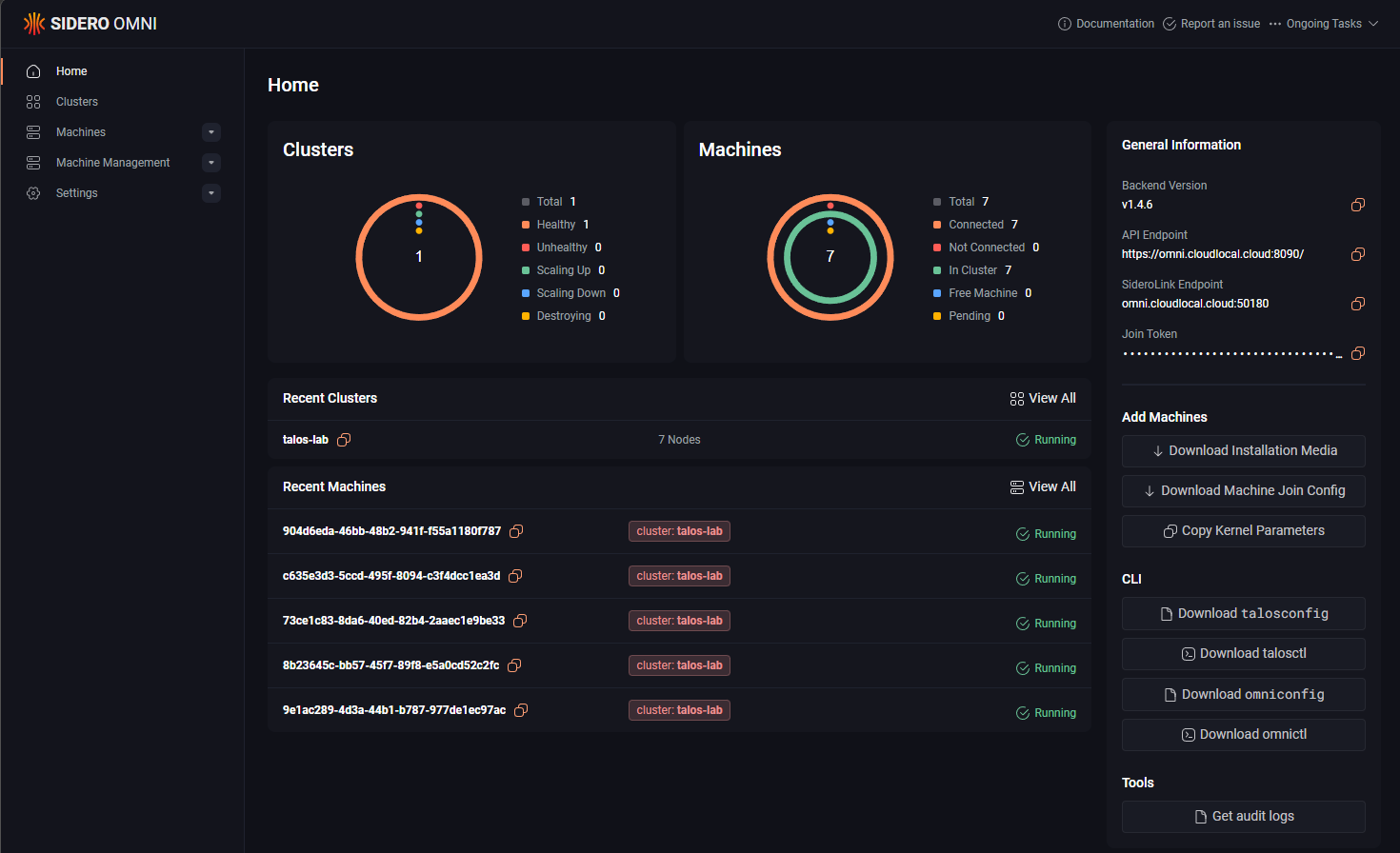Copy machine ID 904d6eda-46bb-48b2-941f-f55a1180f787
This screenshot has height=853, width=1400.
click(x=516, y=531)
